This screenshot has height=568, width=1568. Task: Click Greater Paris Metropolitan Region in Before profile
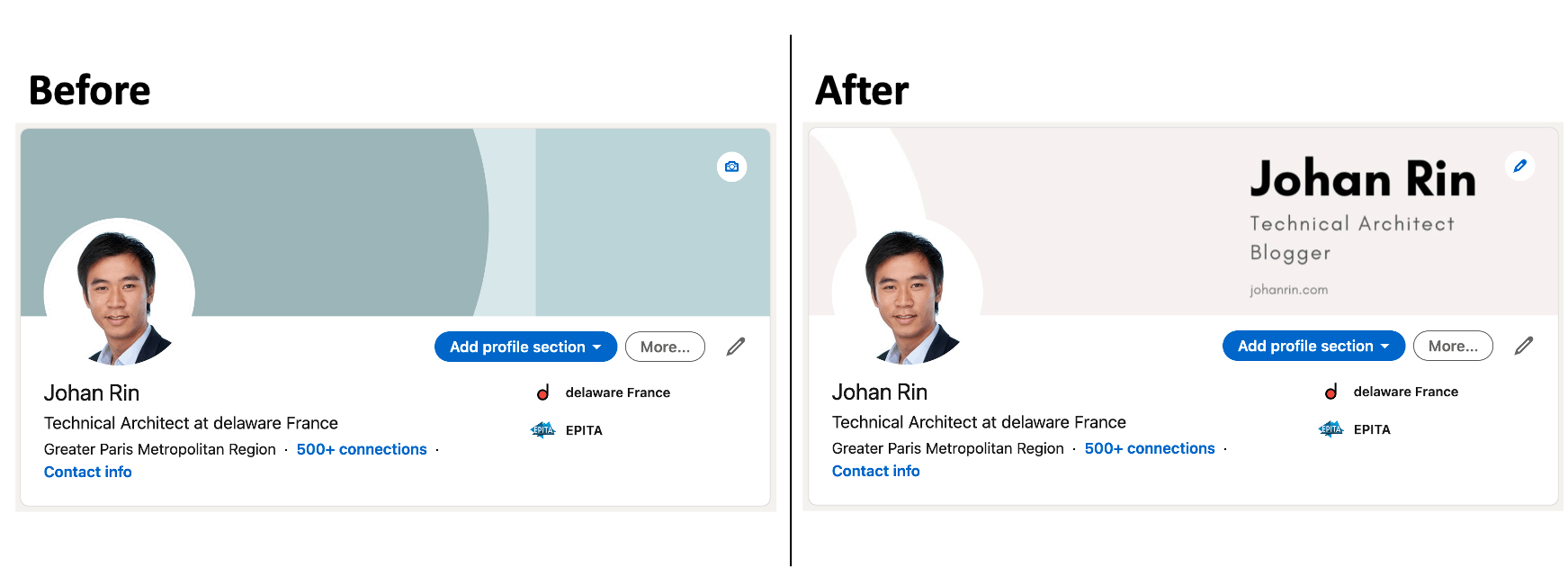tap(160, 449)
